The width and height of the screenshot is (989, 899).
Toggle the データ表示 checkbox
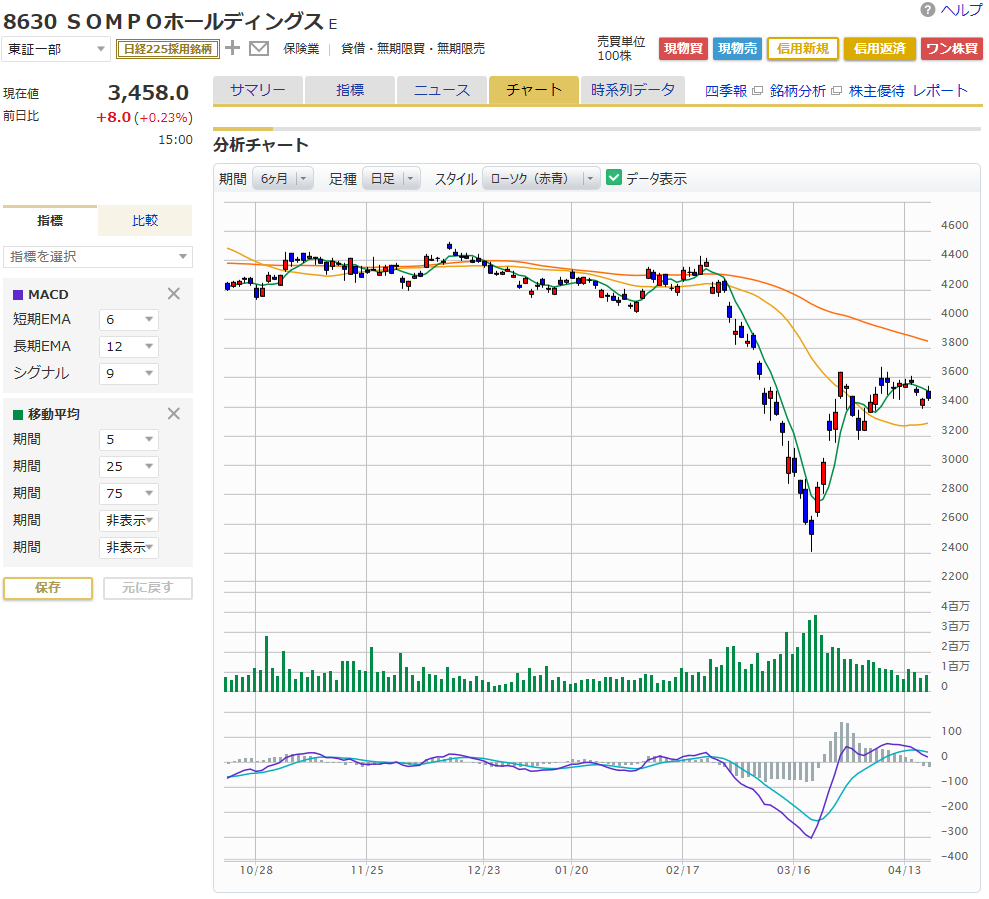(x=614, y=178)
